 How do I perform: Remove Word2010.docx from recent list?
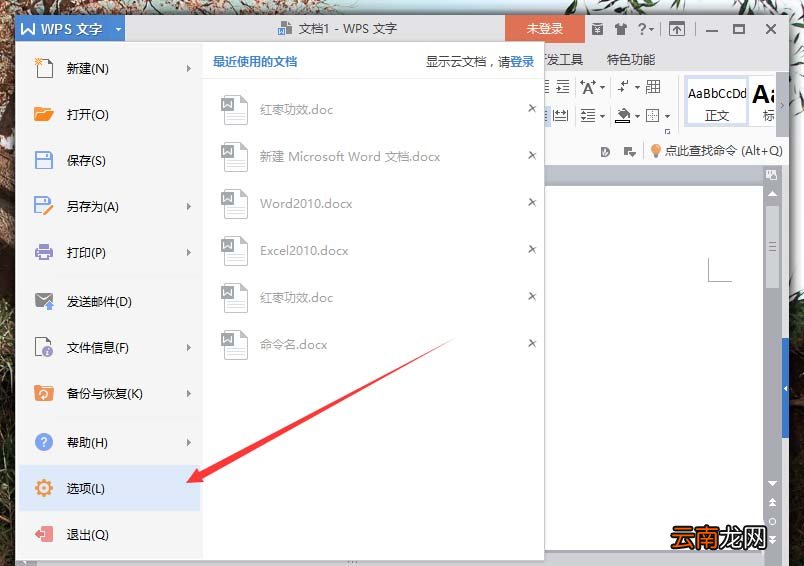click(532, 203)
